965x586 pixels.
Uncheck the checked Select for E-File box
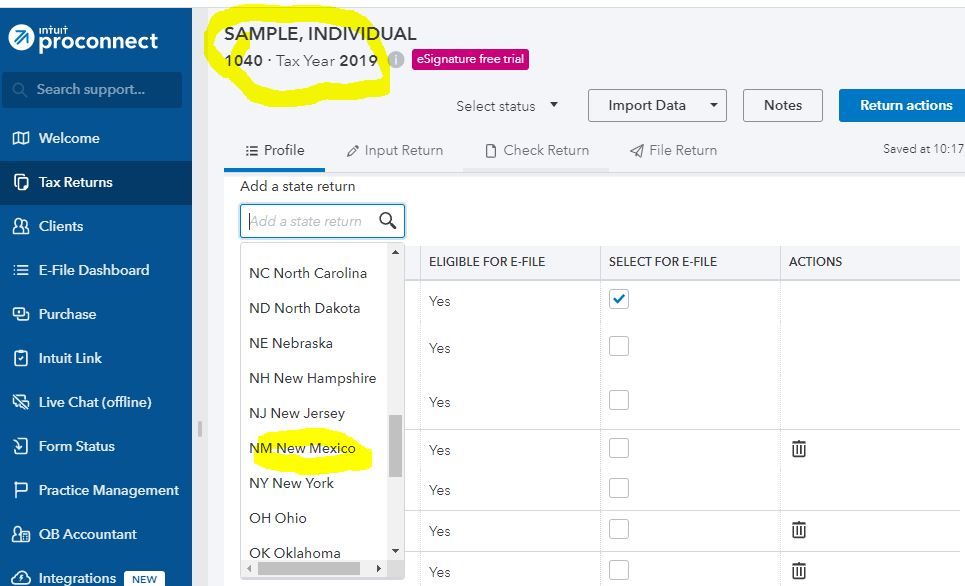[619, 299]
